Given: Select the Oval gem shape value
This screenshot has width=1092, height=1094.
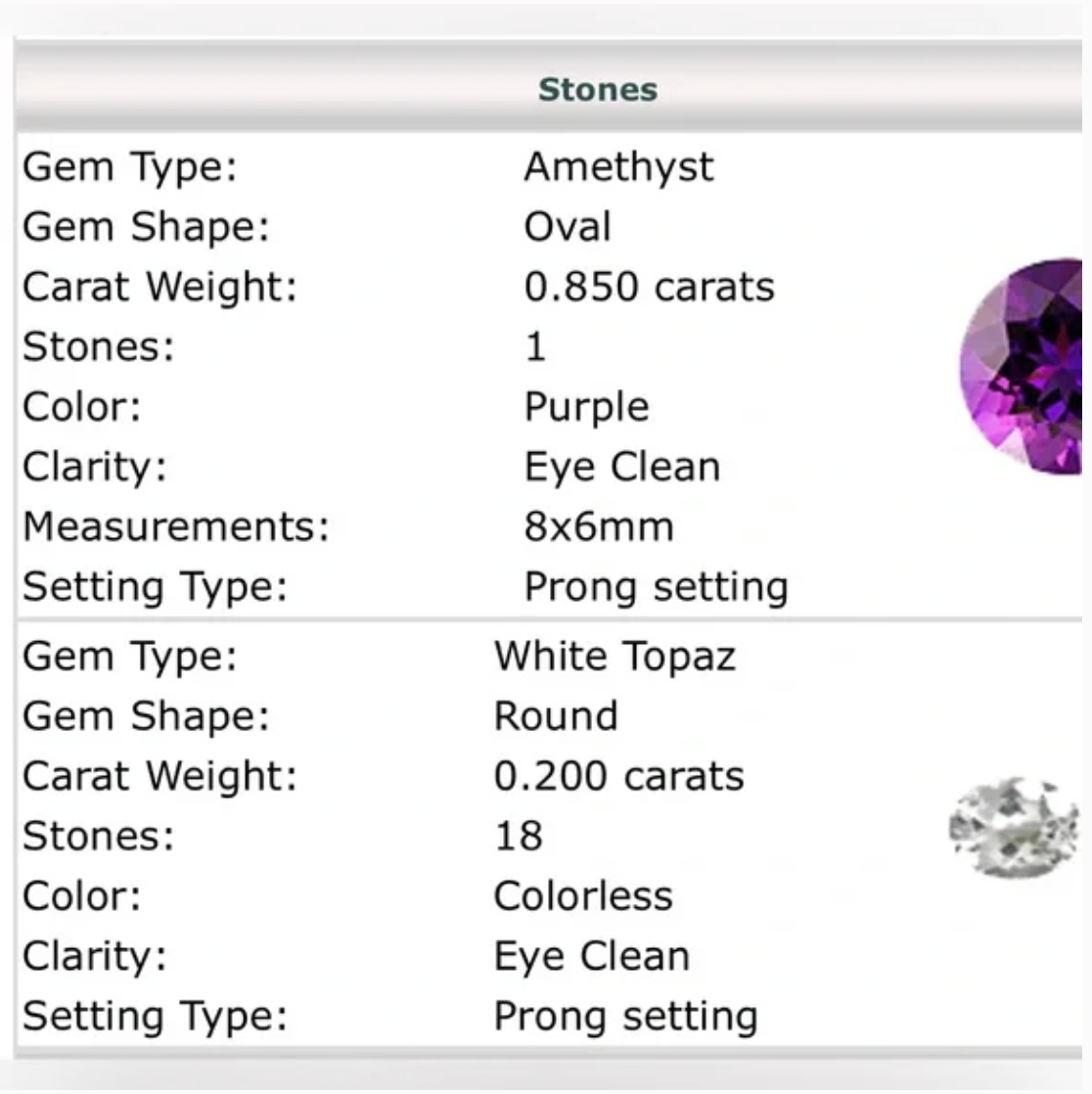Looking at the screenshot, I should (568, 227).
